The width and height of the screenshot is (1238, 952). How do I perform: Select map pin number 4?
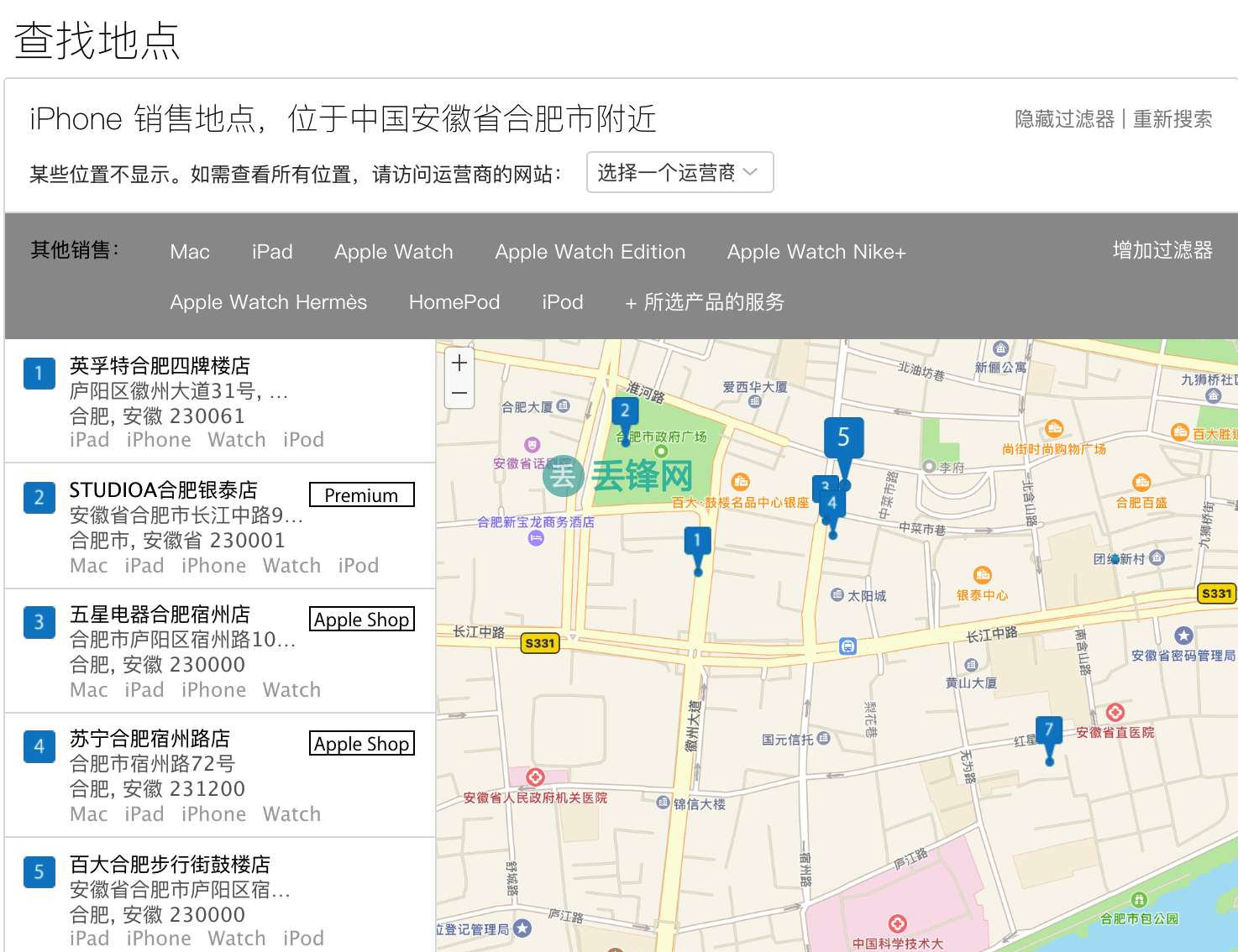point(831,506)
